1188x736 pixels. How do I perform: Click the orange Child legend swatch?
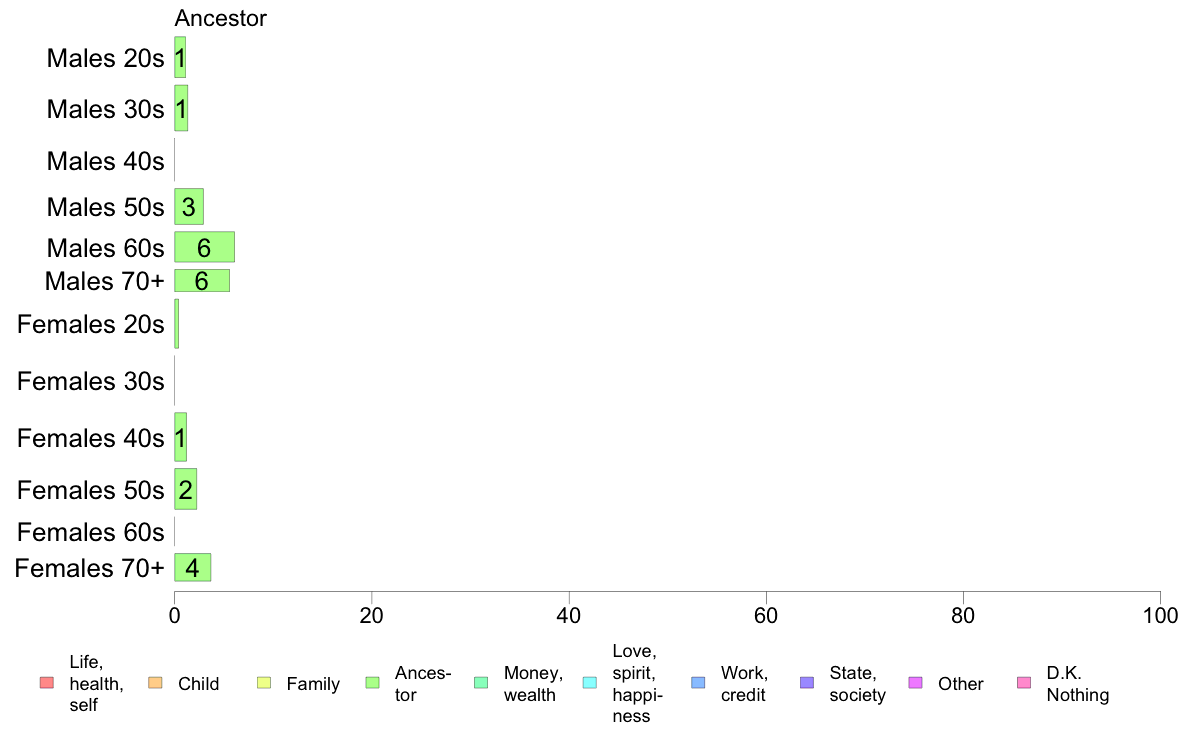(155, 683)
